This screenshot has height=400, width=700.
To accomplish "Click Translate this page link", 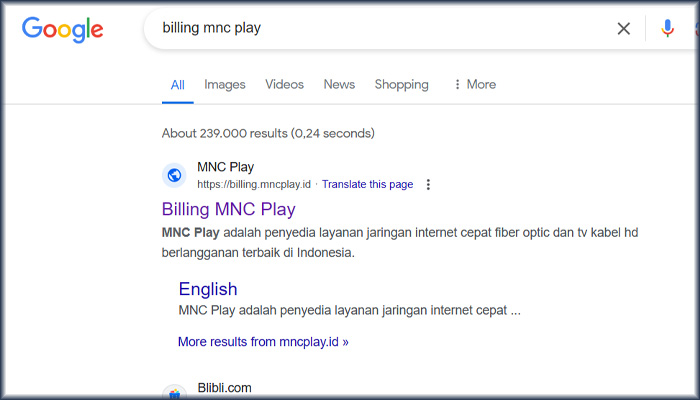I will [367, 184].
